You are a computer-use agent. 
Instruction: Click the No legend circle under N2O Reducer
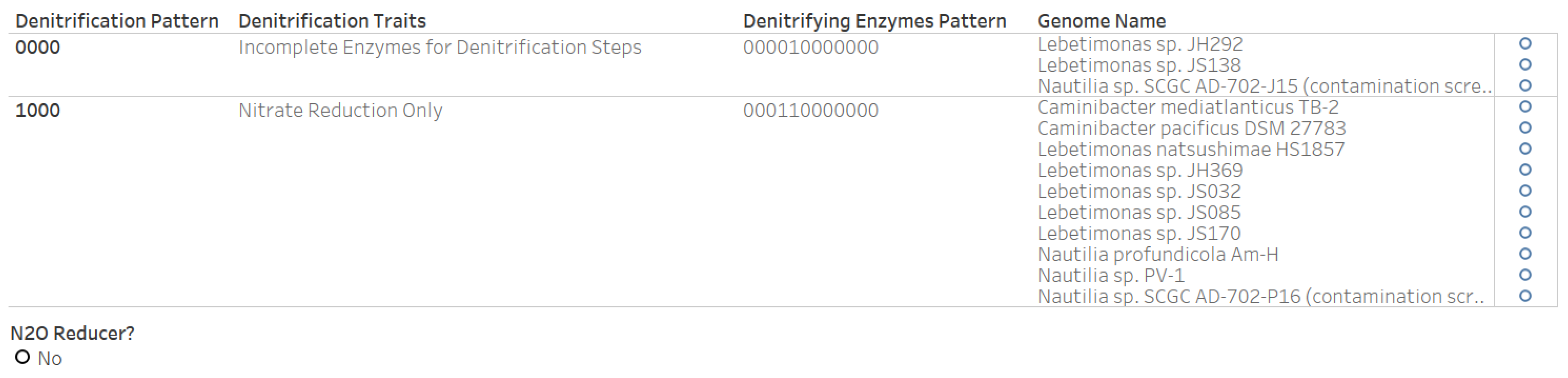(x=22, y=357)
